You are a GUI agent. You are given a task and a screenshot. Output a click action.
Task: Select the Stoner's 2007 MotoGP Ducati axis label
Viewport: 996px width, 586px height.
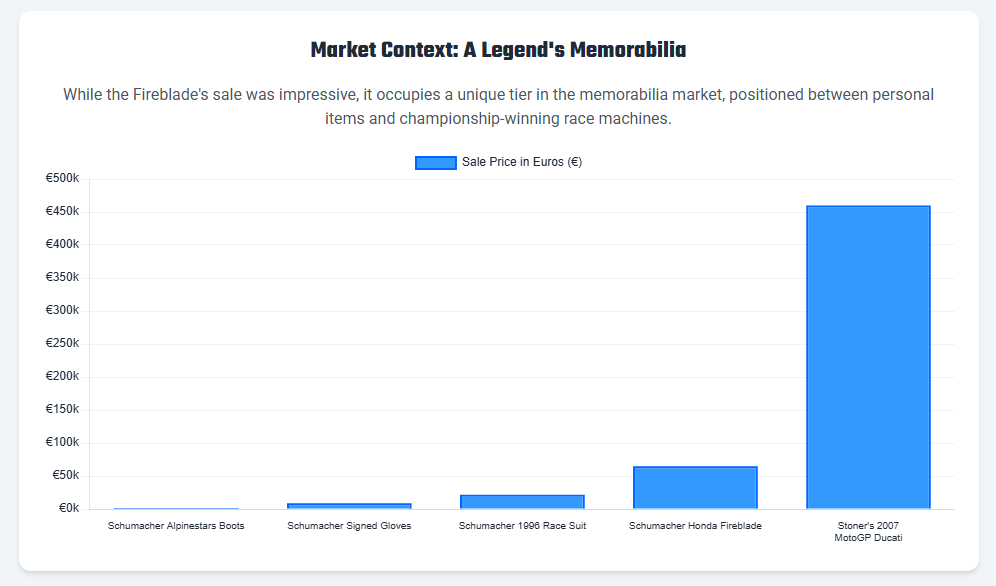868,531
